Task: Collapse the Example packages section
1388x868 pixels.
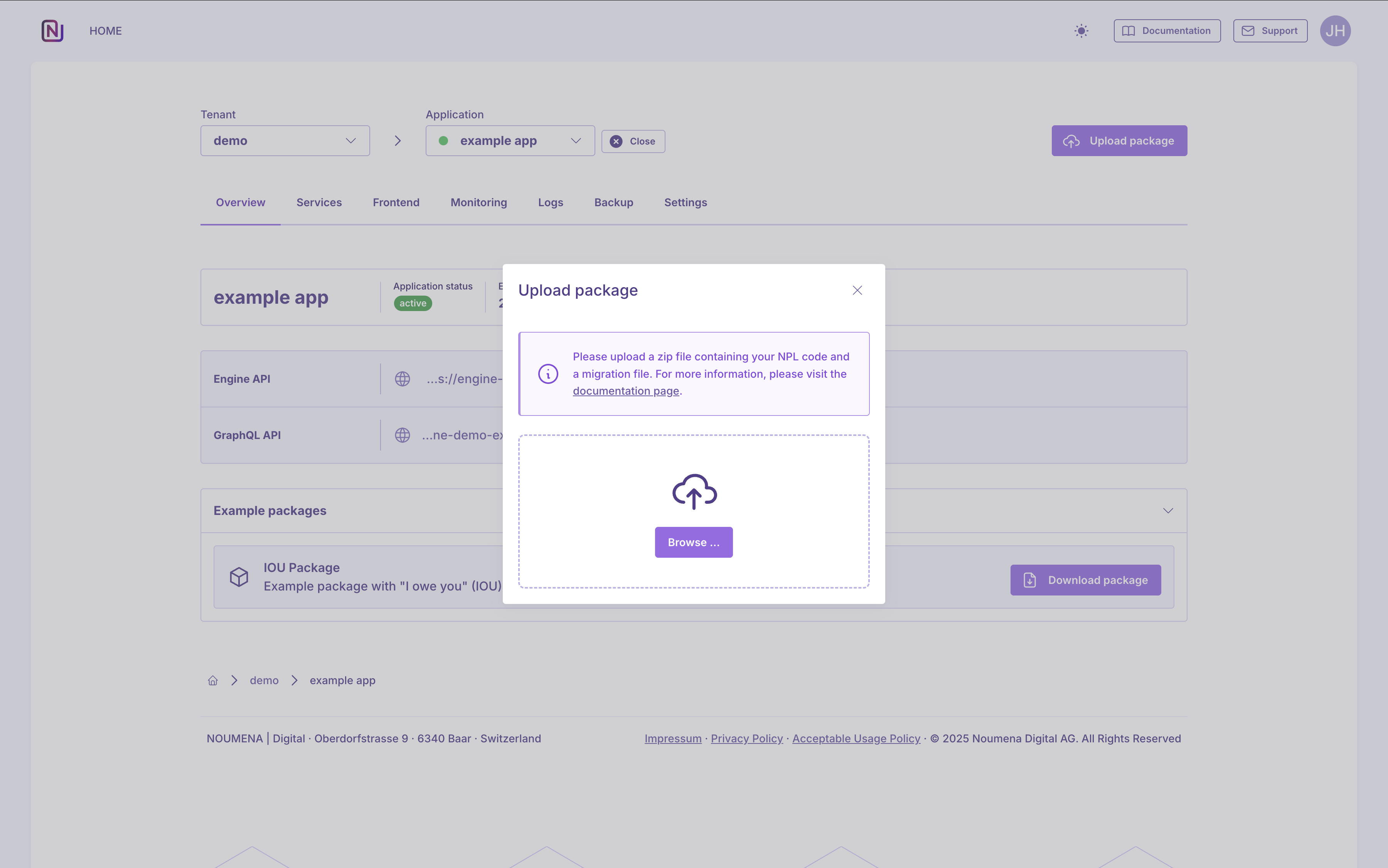Action: pyautogui.click(x=1167, y=511)
